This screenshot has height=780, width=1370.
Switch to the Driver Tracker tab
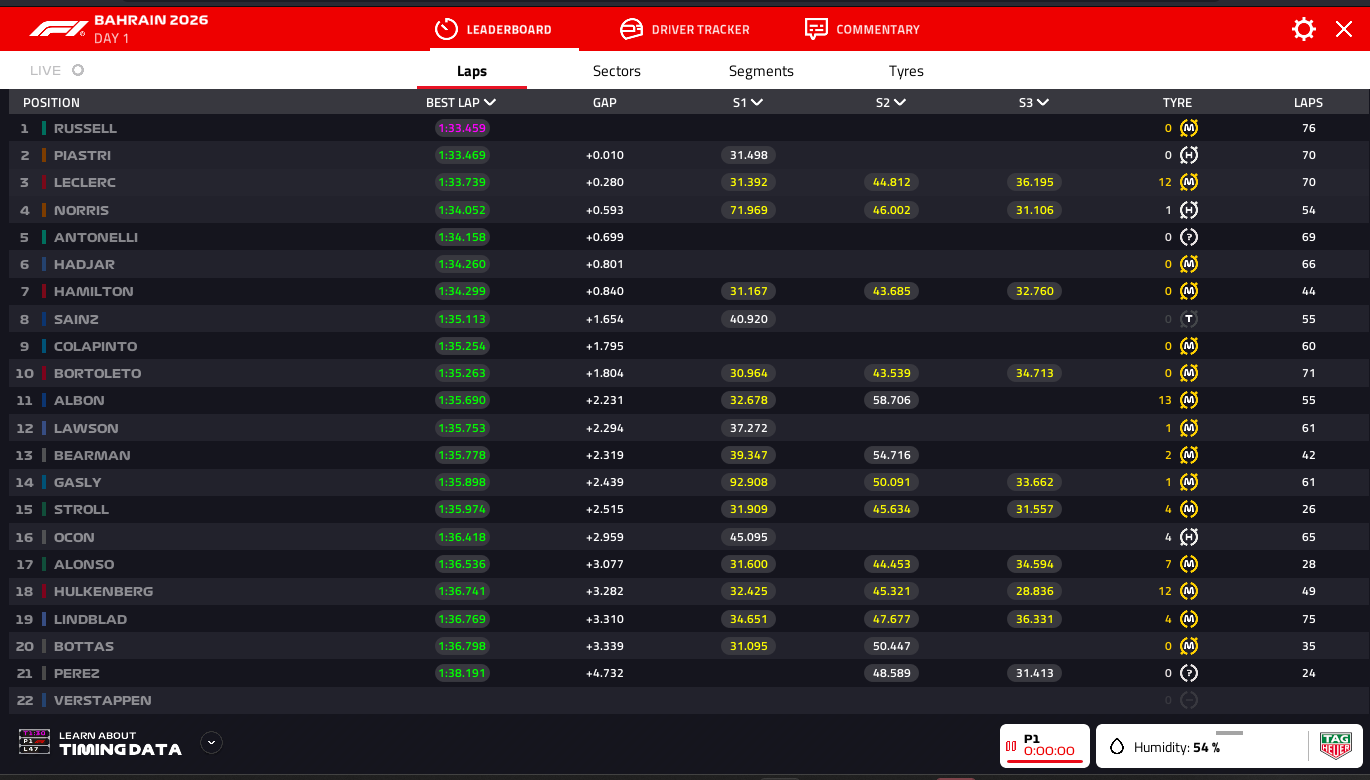[x=684, y=29]
